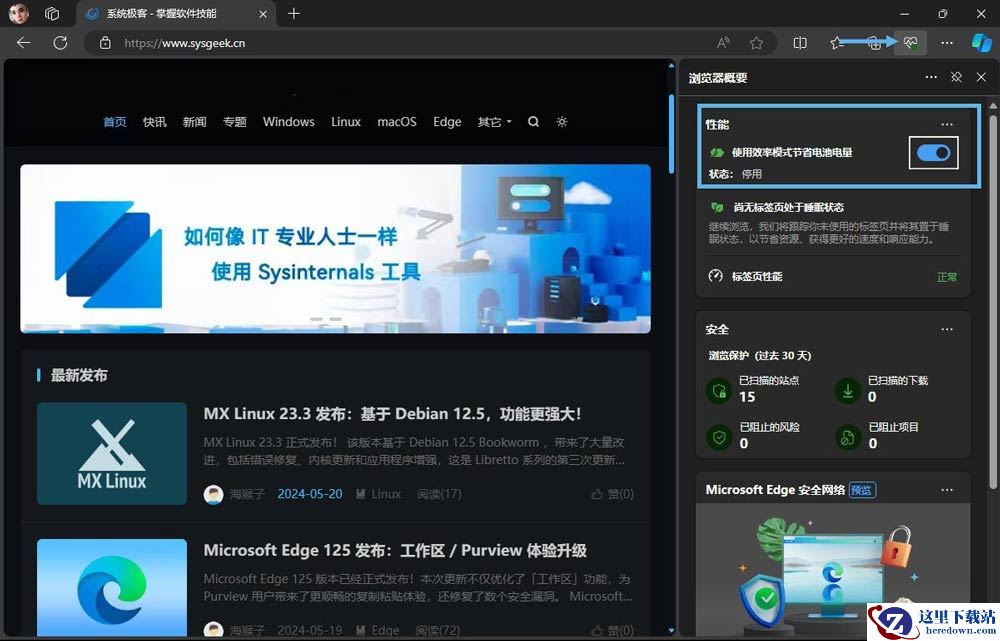Expand the 其它 dropdown menu
The image size is (1000, 641).
tap(494, 122)
